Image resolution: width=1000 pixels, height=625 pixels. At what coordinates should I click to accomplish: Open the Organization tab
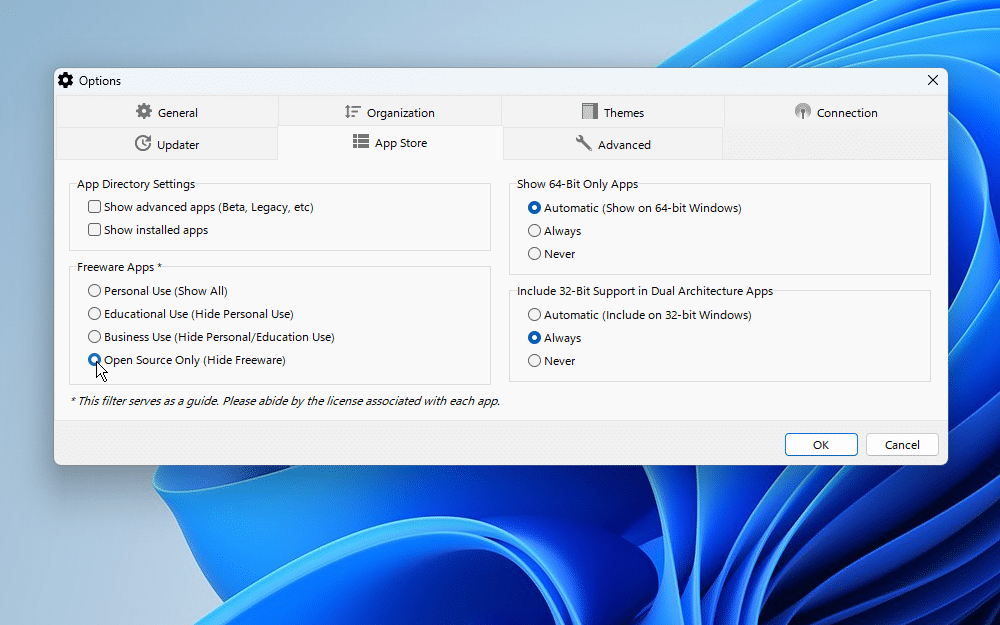coord(390,112)
